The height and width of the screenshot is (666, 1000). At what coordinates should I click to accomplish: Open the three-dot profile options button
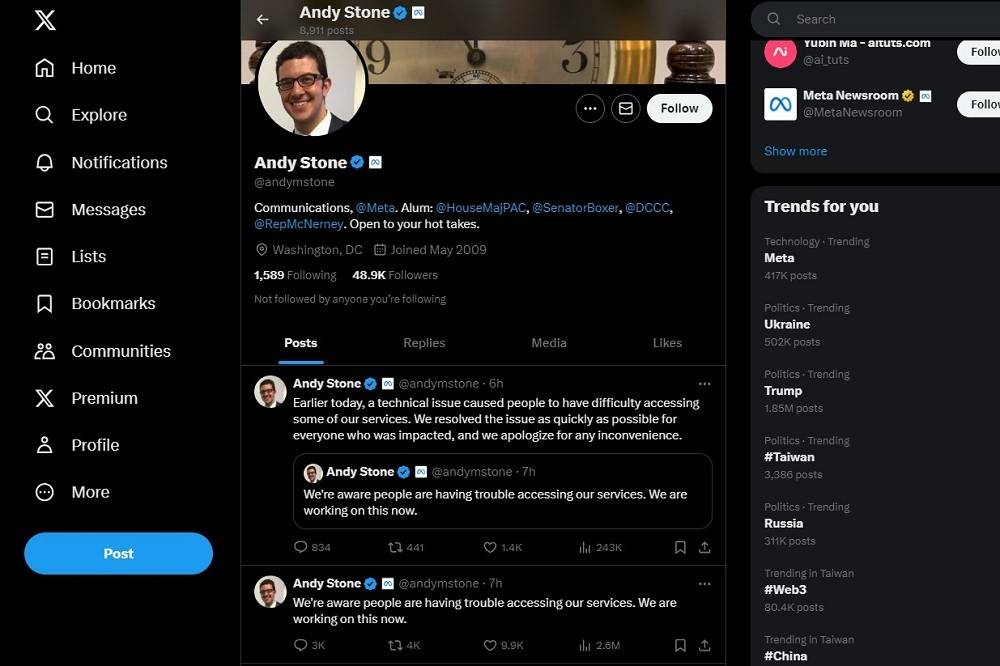(590, 108)
